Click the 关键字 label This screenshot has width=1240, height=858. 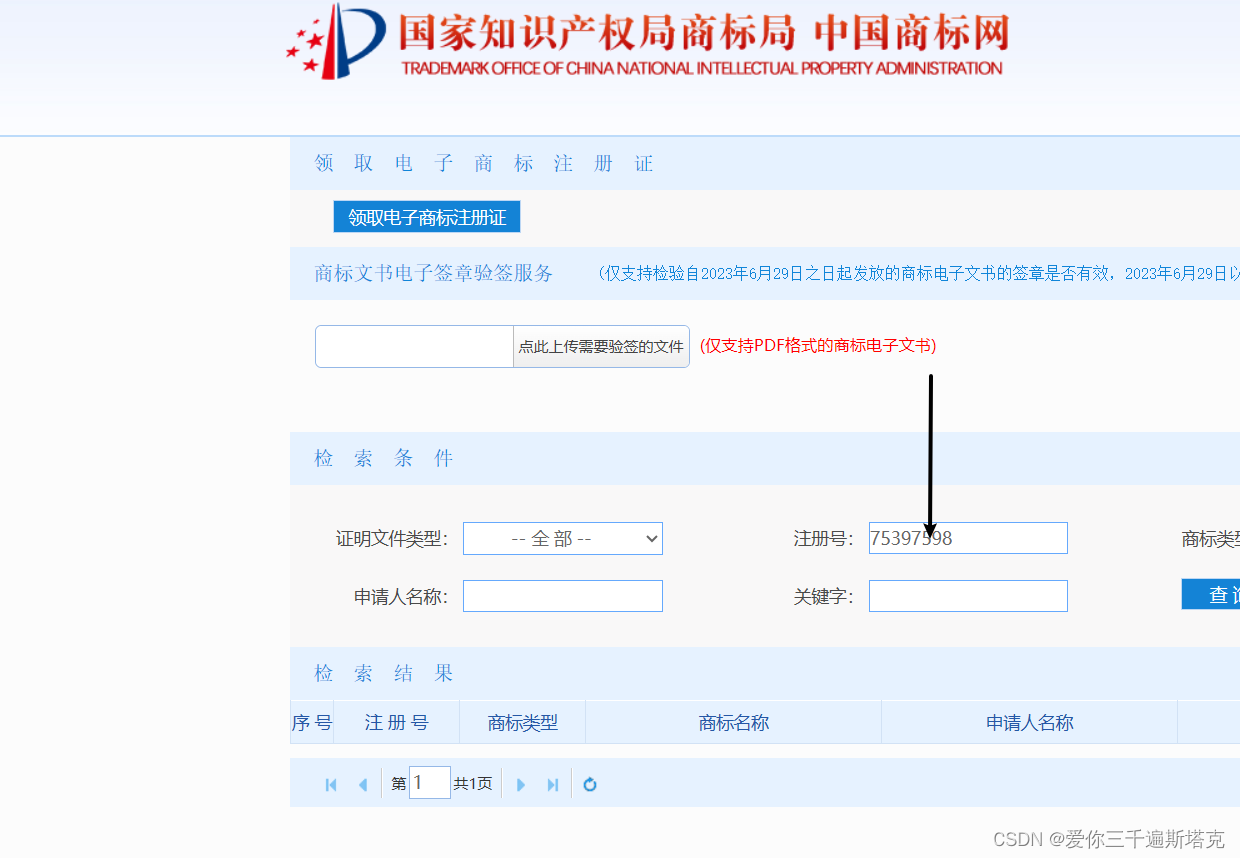click(x=824, y=597)
